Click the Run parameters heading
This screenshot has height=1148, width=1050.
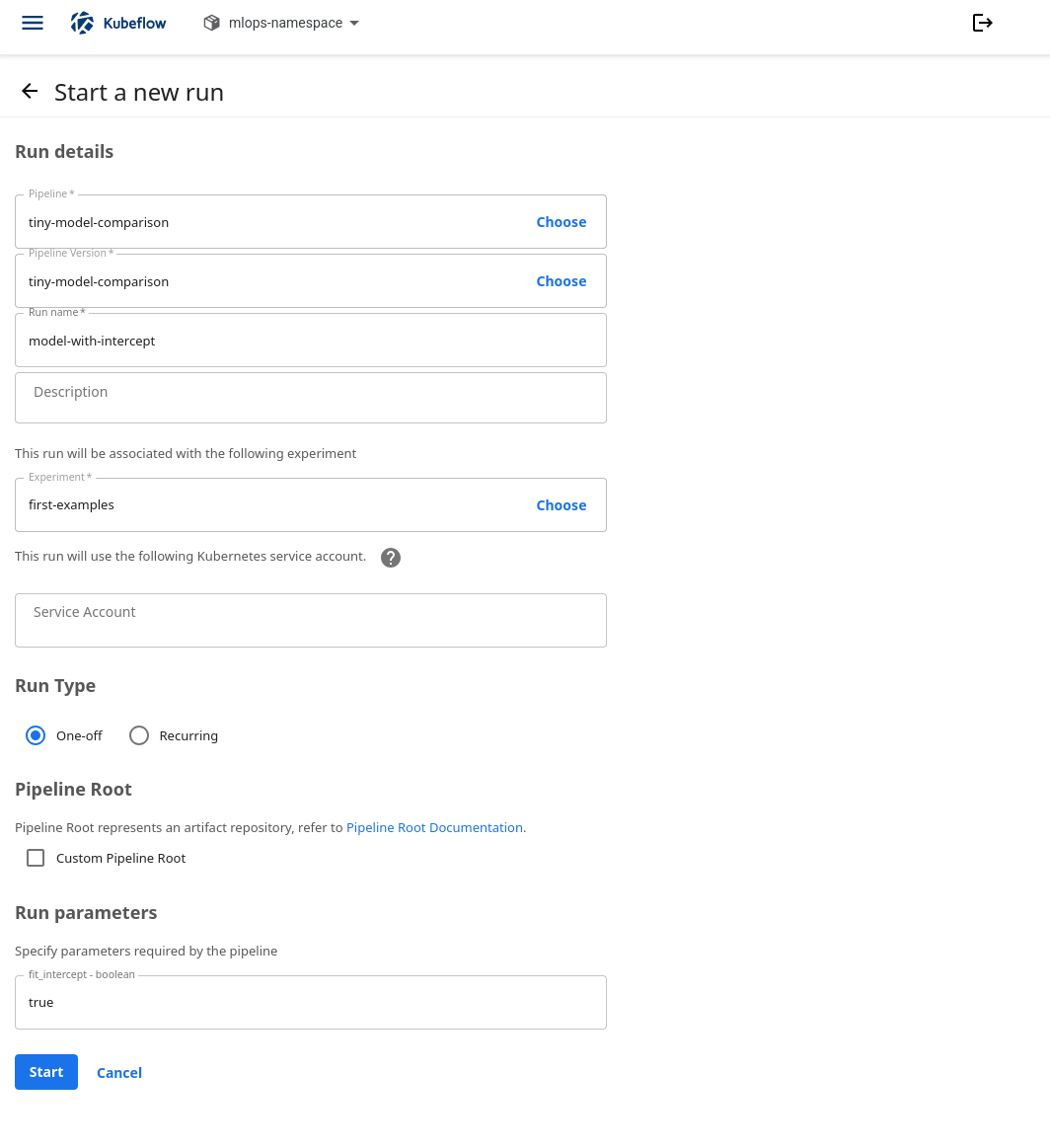coord(86,913)
